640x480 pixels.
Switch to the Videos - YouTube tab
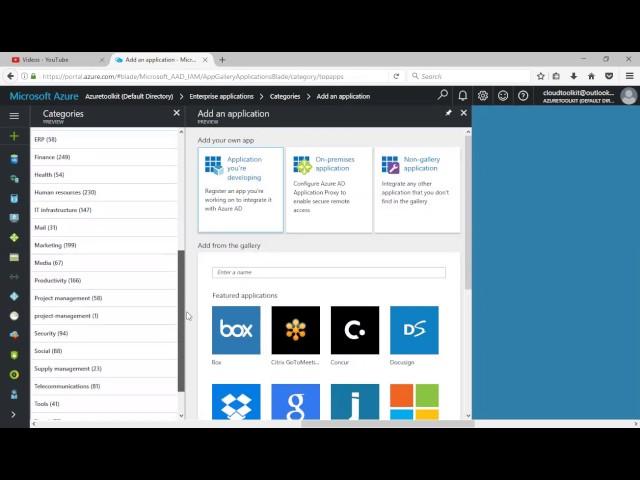point(57,60)
